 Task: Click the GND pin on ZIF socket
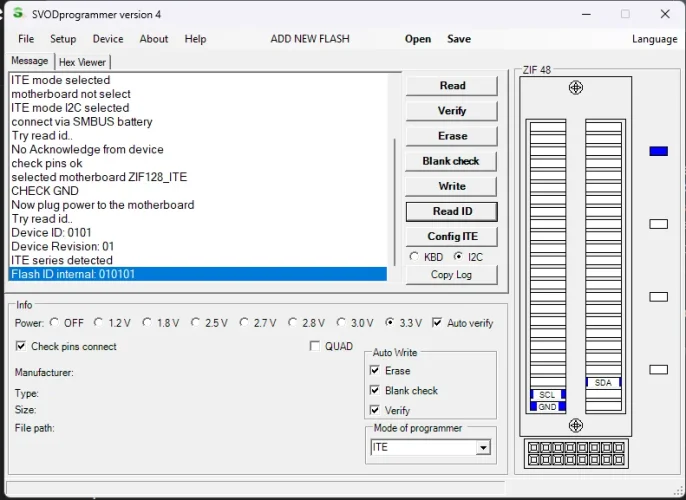click(548, 407)
